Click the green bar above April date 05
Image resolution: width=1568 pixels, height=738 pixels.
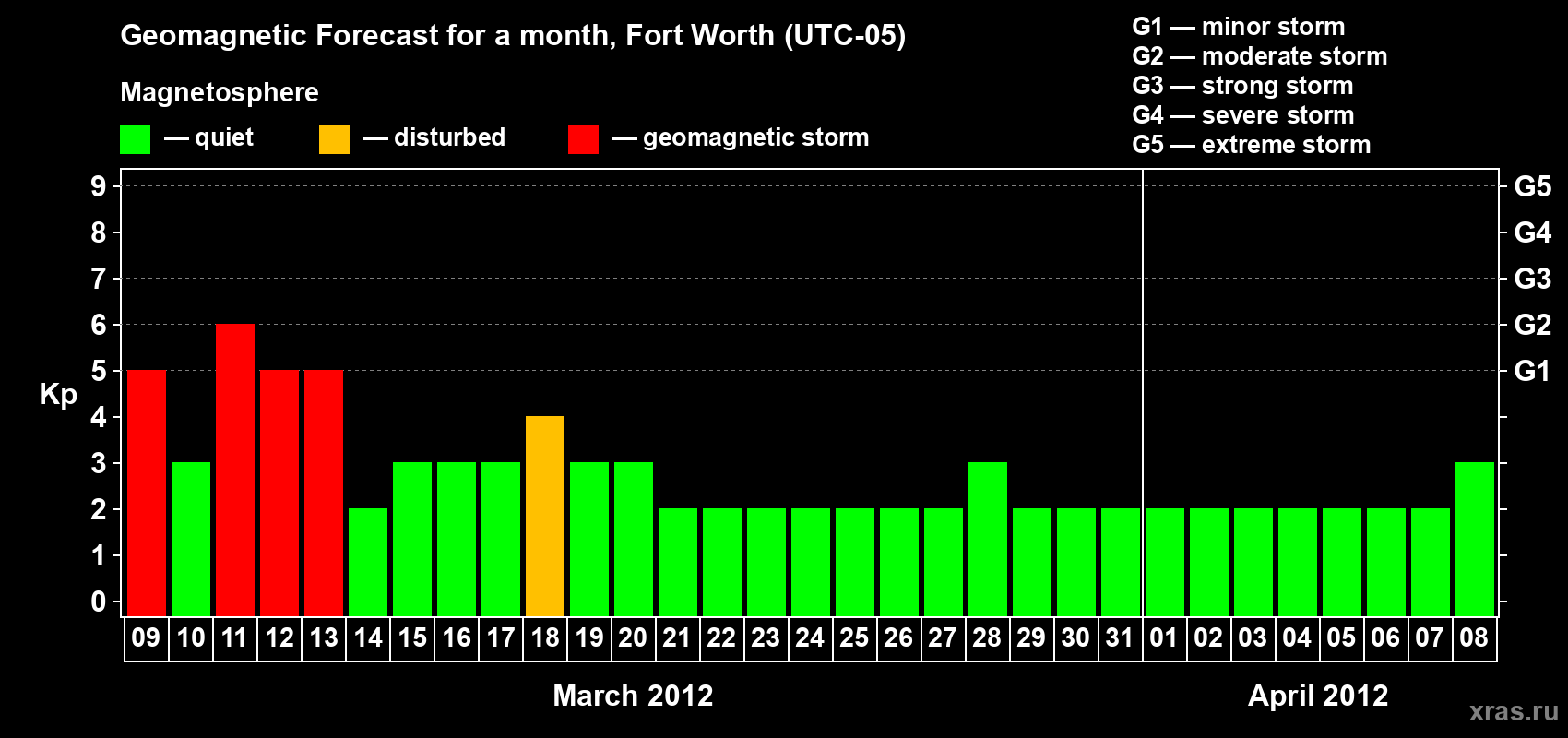[1342, 563]
